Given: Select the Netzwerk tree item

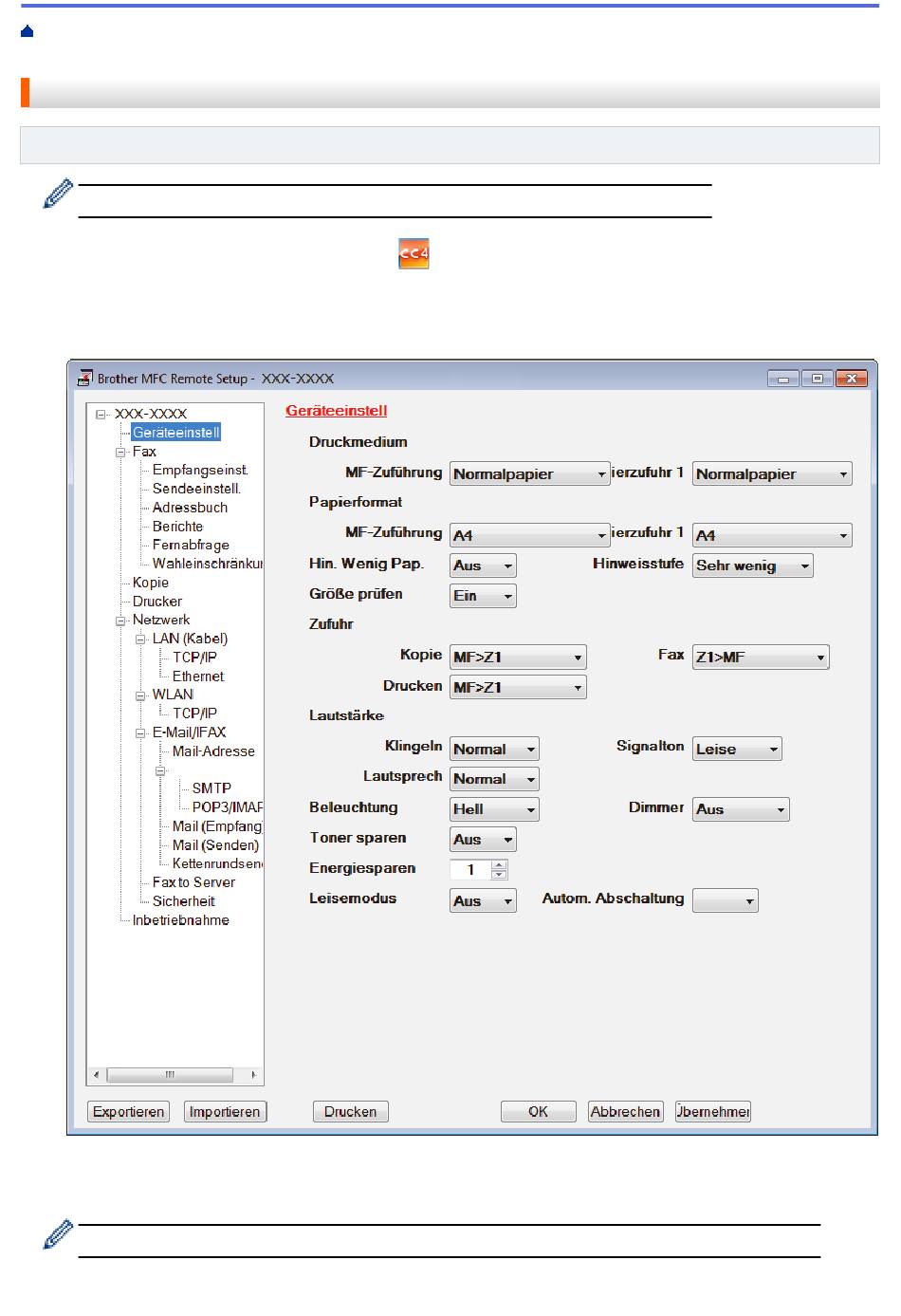Looking at the screenshot, I should tap(161, 620).
